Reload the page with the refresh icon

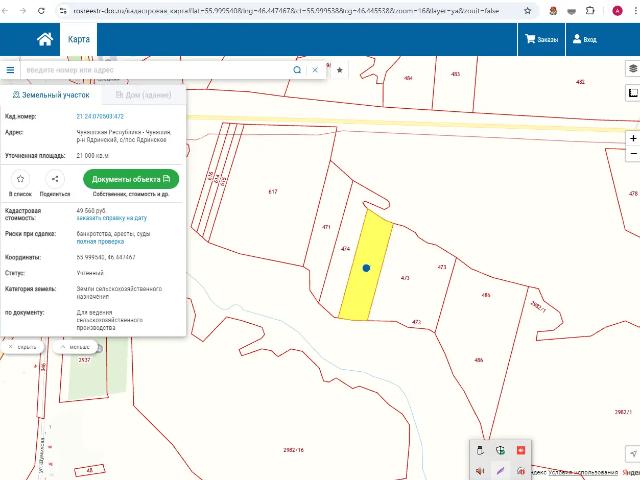41,11
